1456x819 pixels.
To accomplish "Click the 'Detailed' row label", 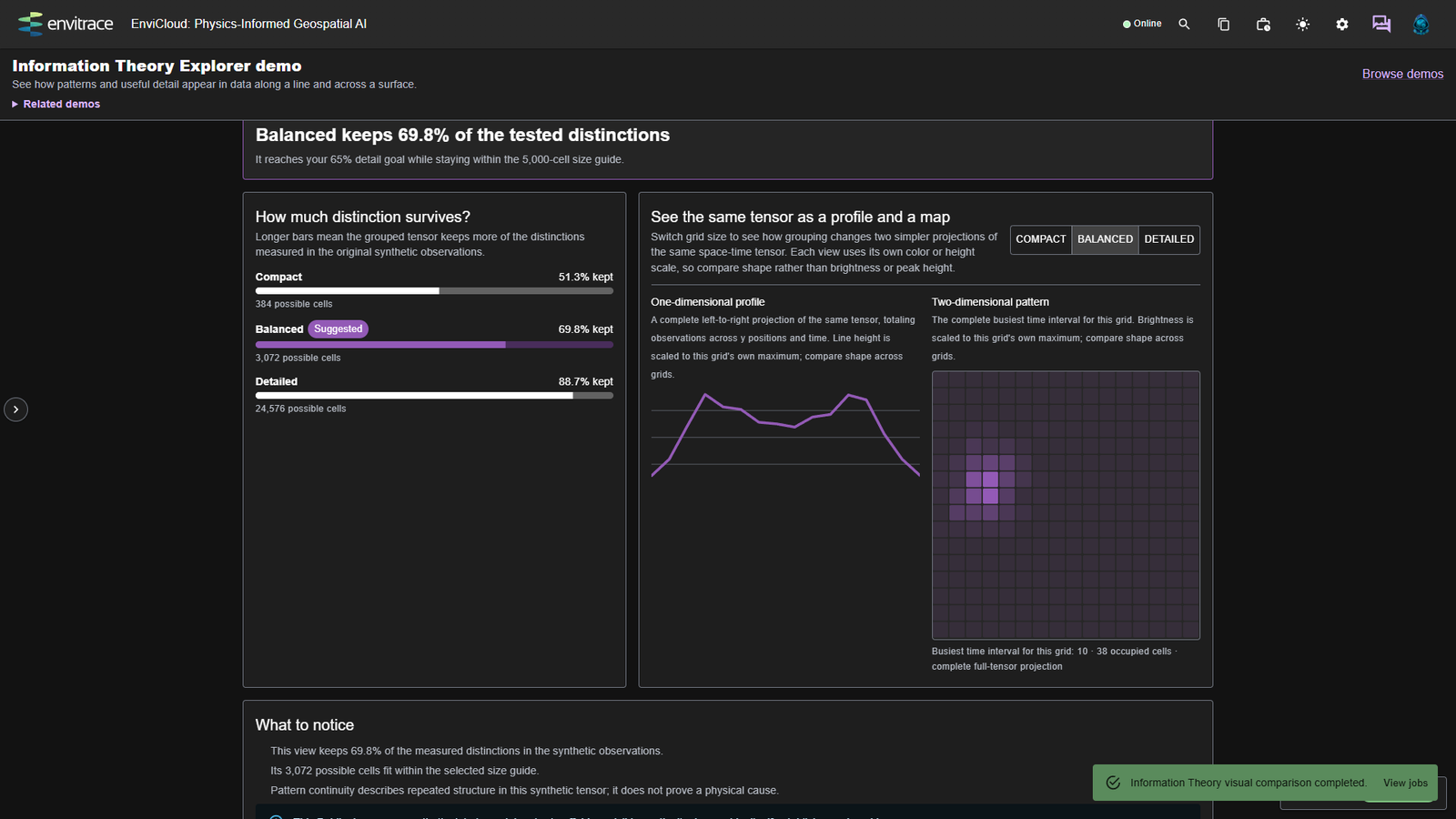I will [277, 381].
